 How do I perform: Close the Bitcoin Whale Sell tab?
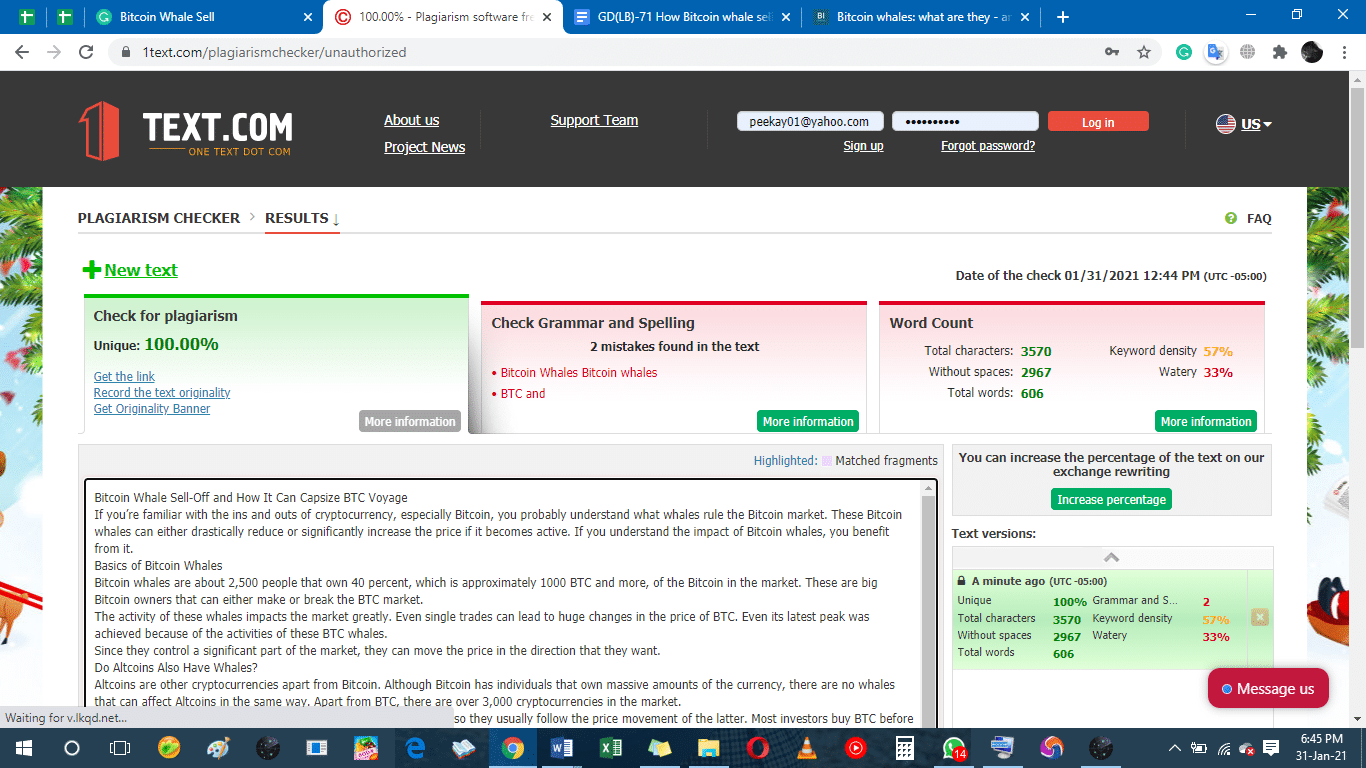306,17
